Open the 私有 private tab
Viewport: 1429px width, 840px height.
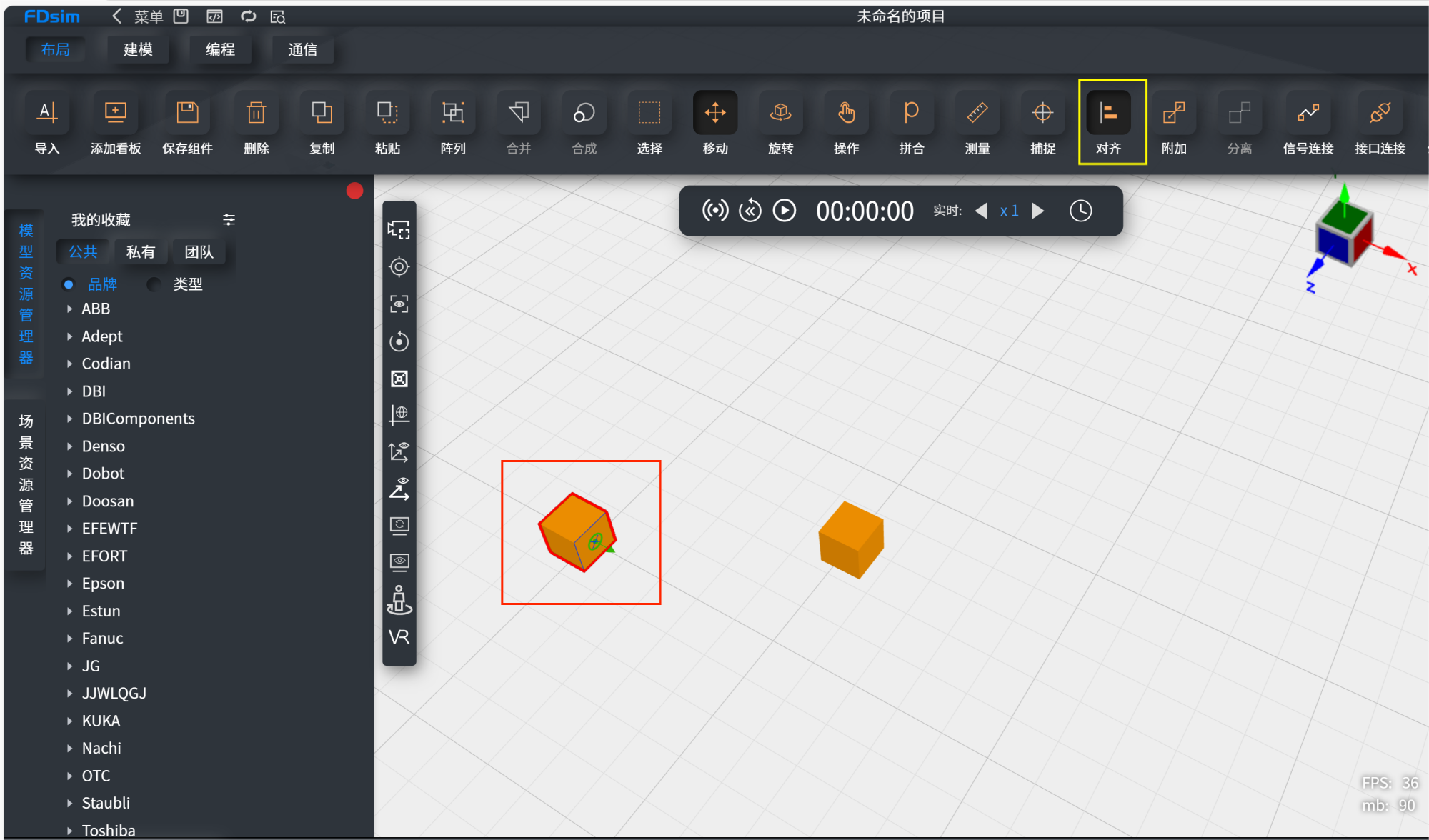click(140, 251)
